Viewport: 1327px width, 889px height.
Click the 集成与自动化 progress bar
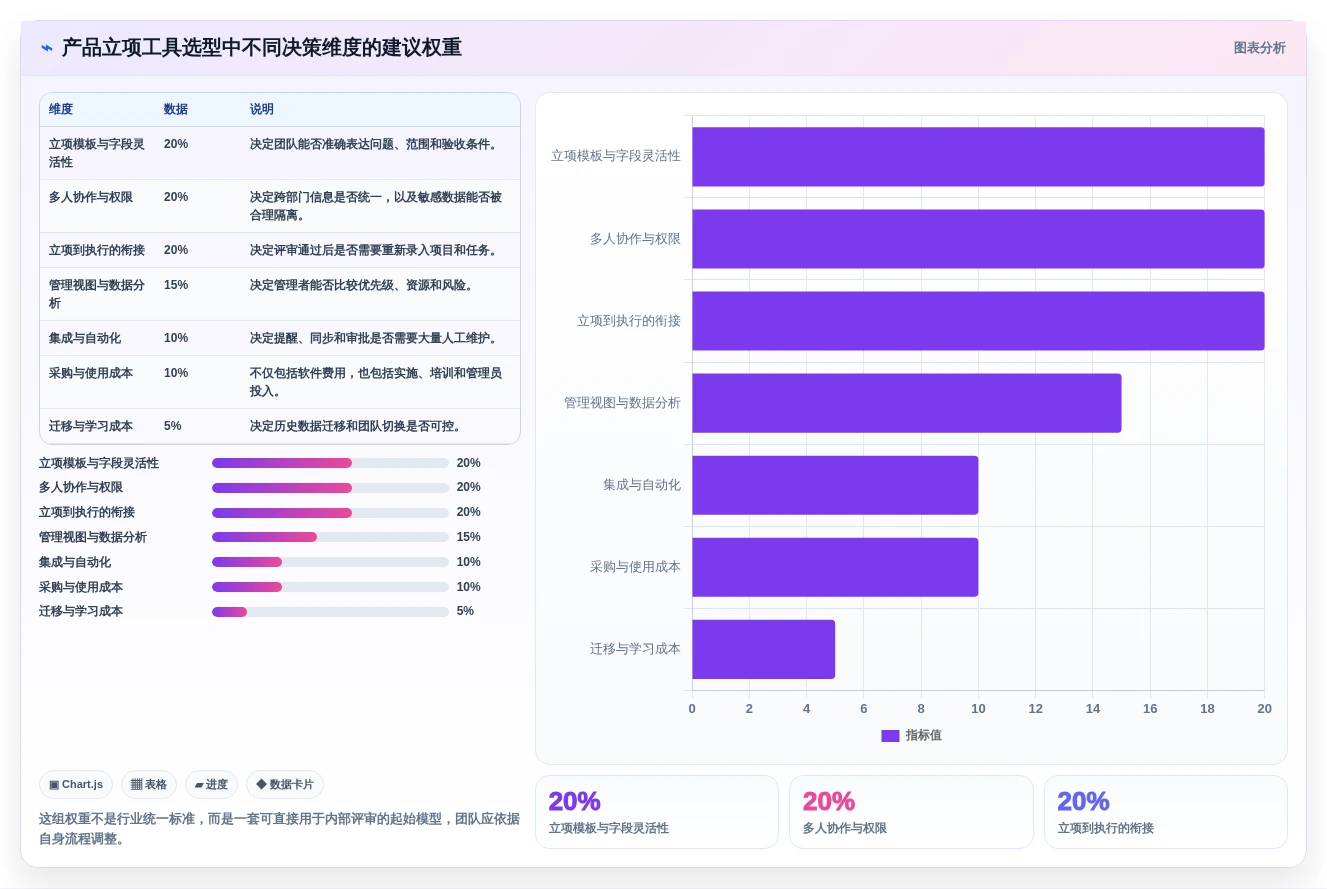pos(330,562)
